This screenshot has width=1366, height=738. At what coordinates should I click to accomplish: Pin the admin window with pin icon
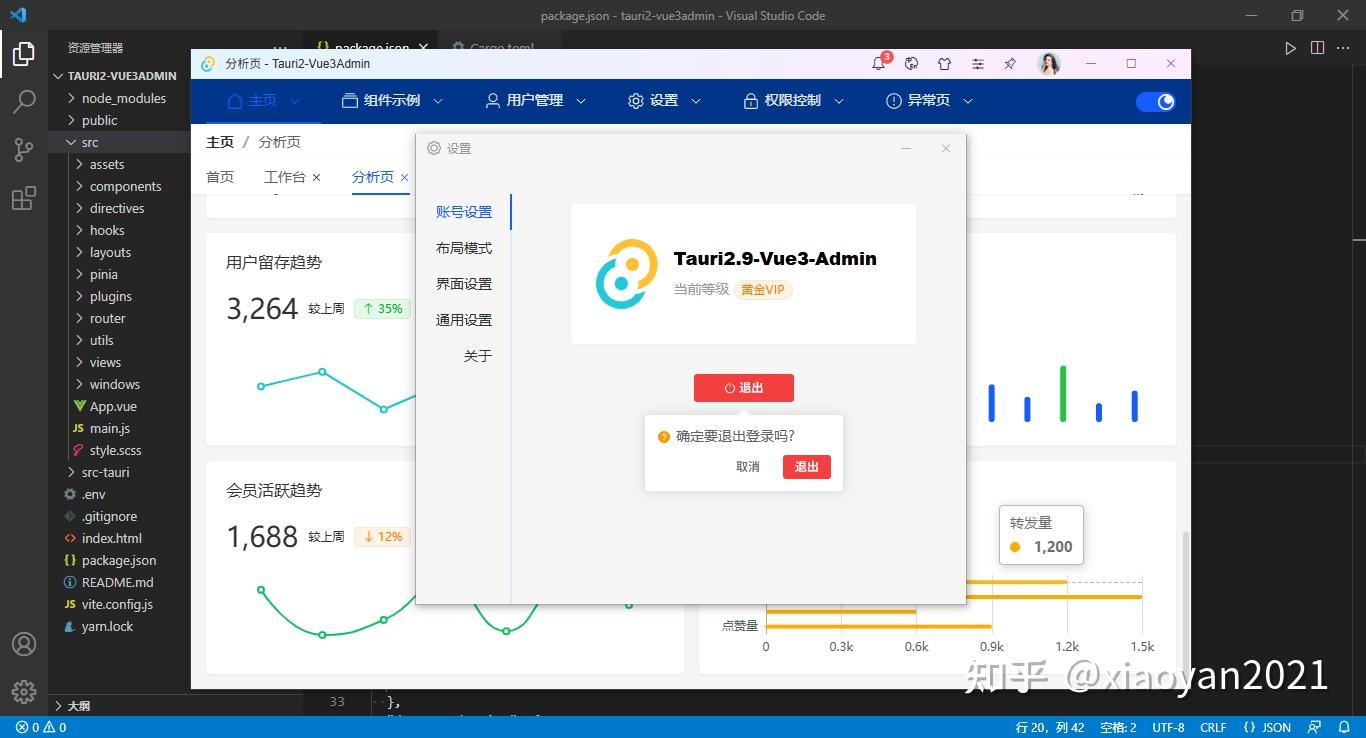point(1009,63)
